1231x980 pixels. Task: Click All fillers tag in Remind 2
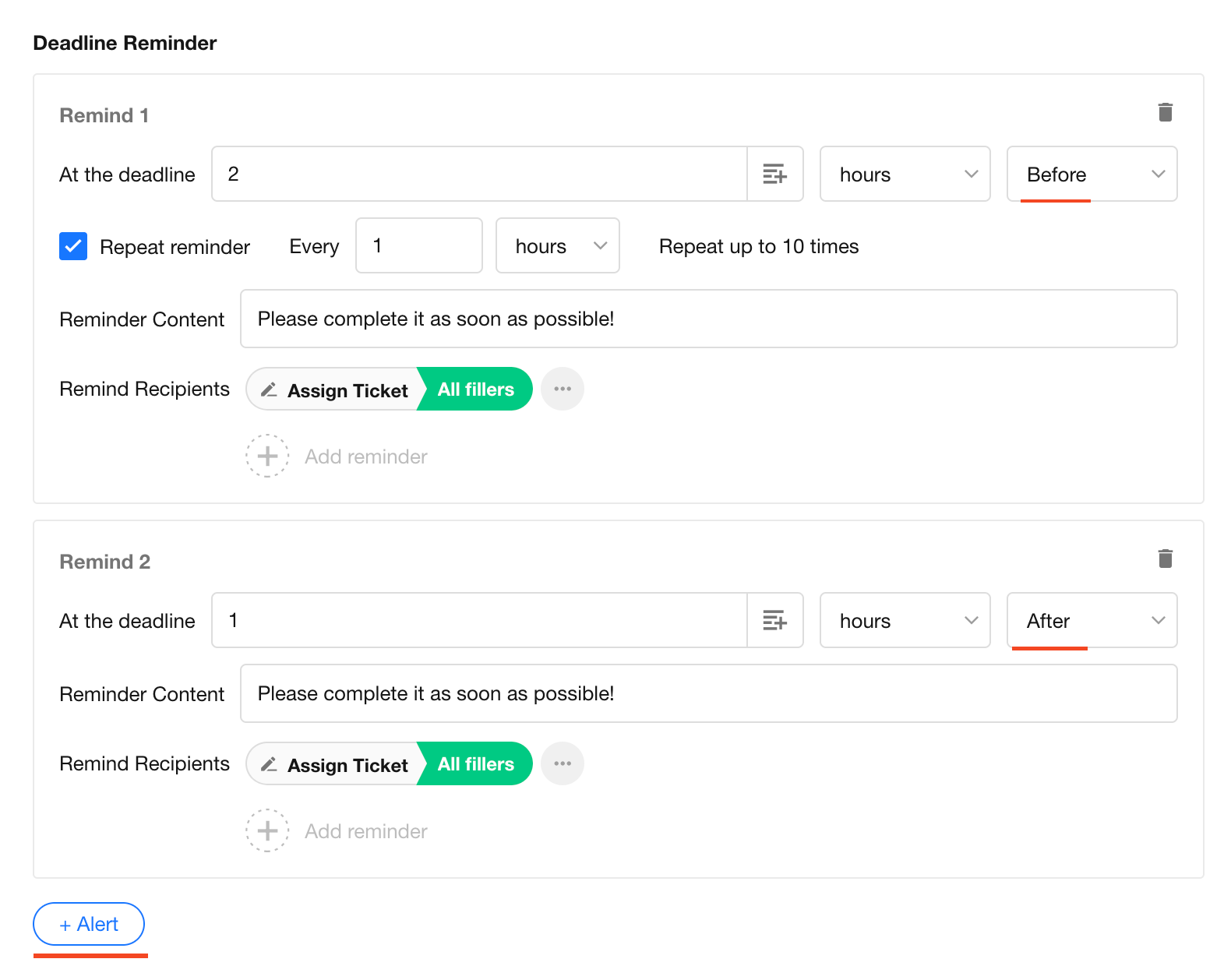point(476,764)
